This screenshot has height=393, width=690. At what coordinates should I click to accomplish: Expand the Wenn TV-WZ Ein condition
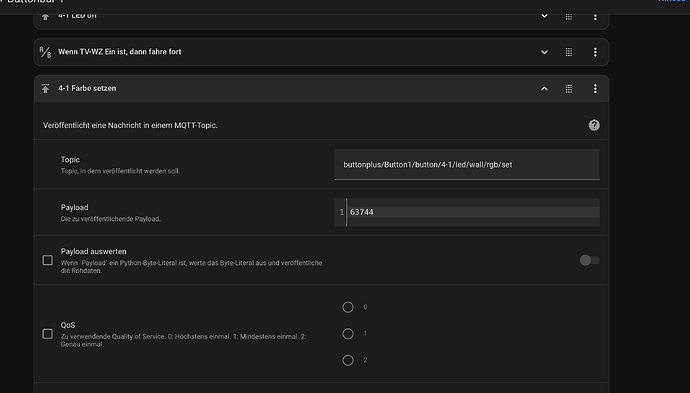[544, 52]
